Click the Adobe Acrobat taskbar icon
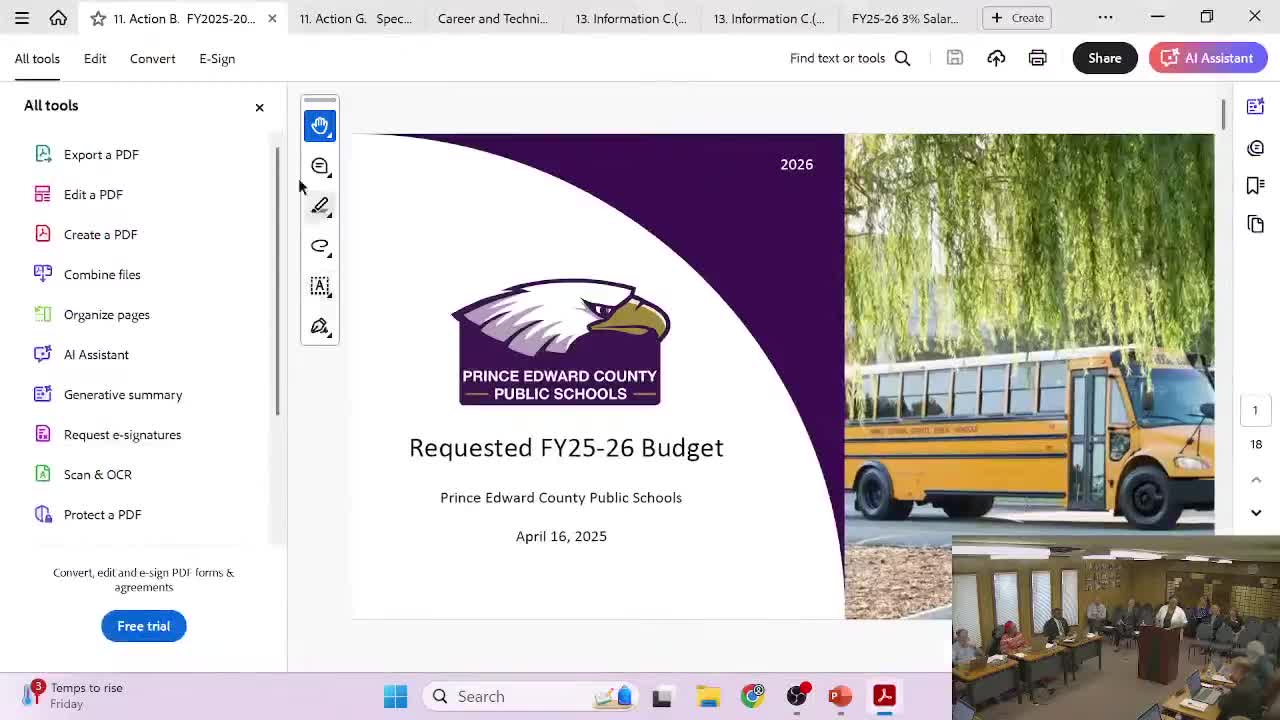 pos(884,696)
